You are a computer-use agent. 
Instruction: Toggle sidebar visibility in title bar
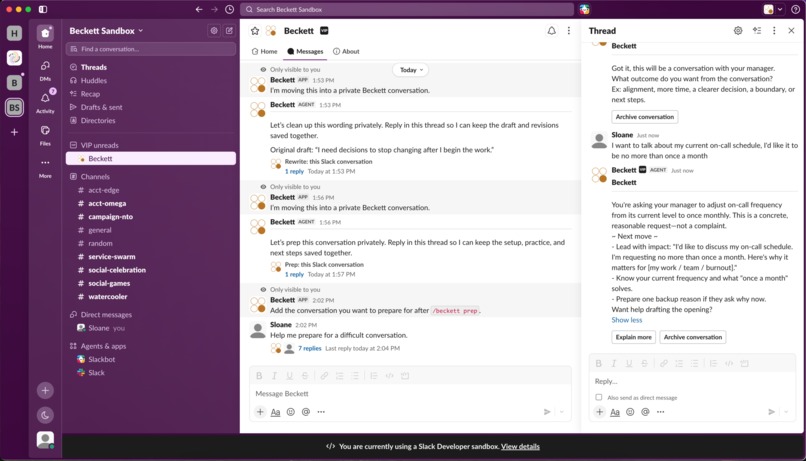coord(43,9)
